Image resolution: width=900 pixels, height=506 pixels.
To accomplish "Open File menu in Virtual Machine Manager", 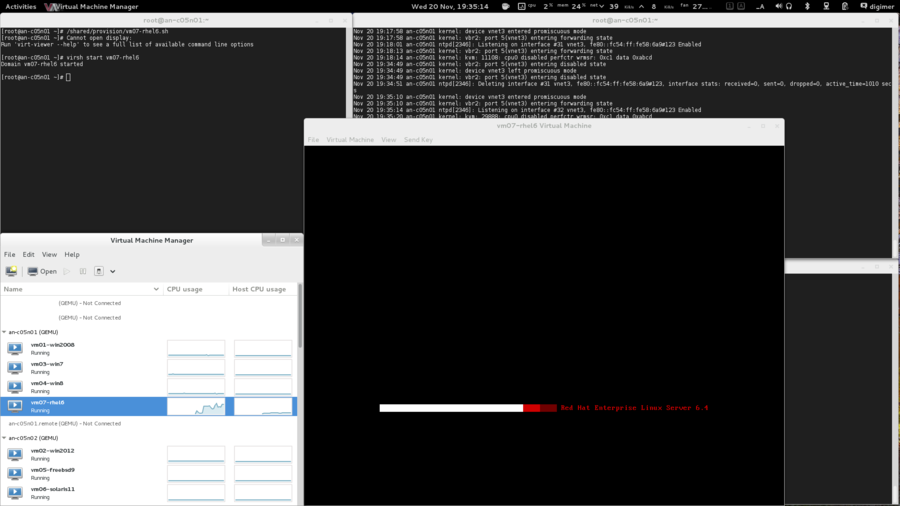I will (x=10, y=254).
